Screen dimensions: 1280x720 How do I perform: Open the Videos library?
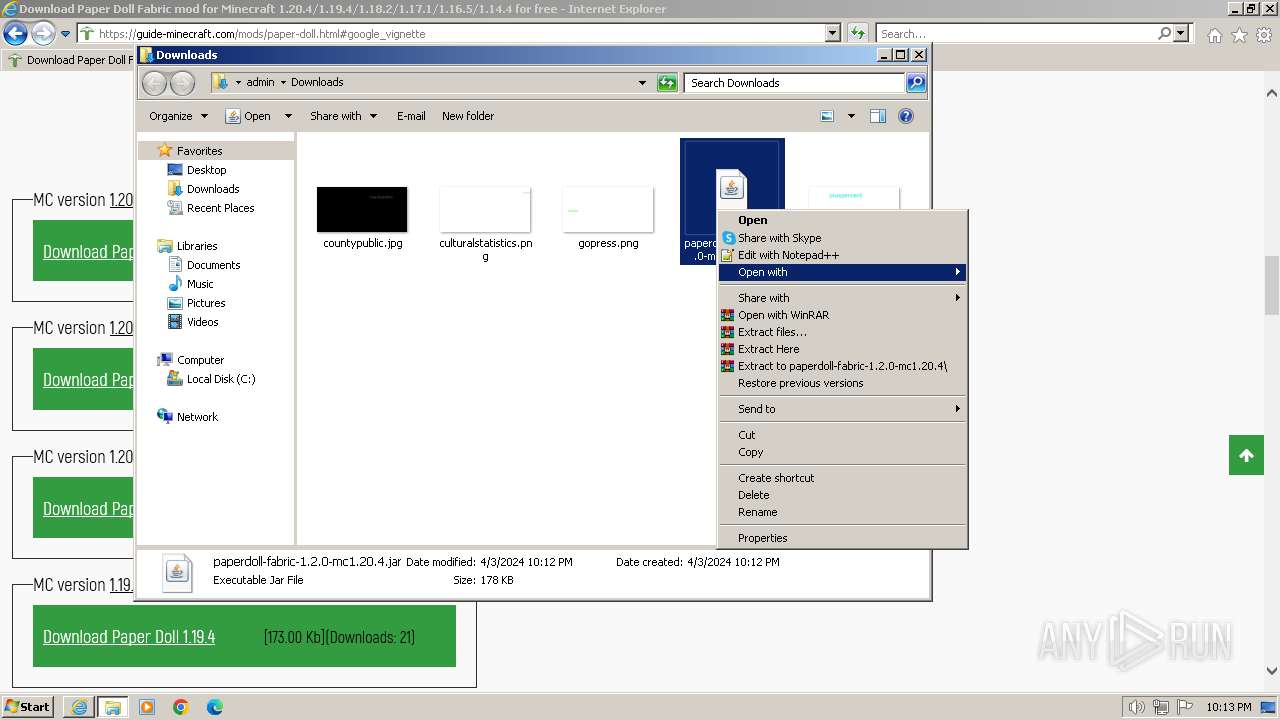point(202,322)
